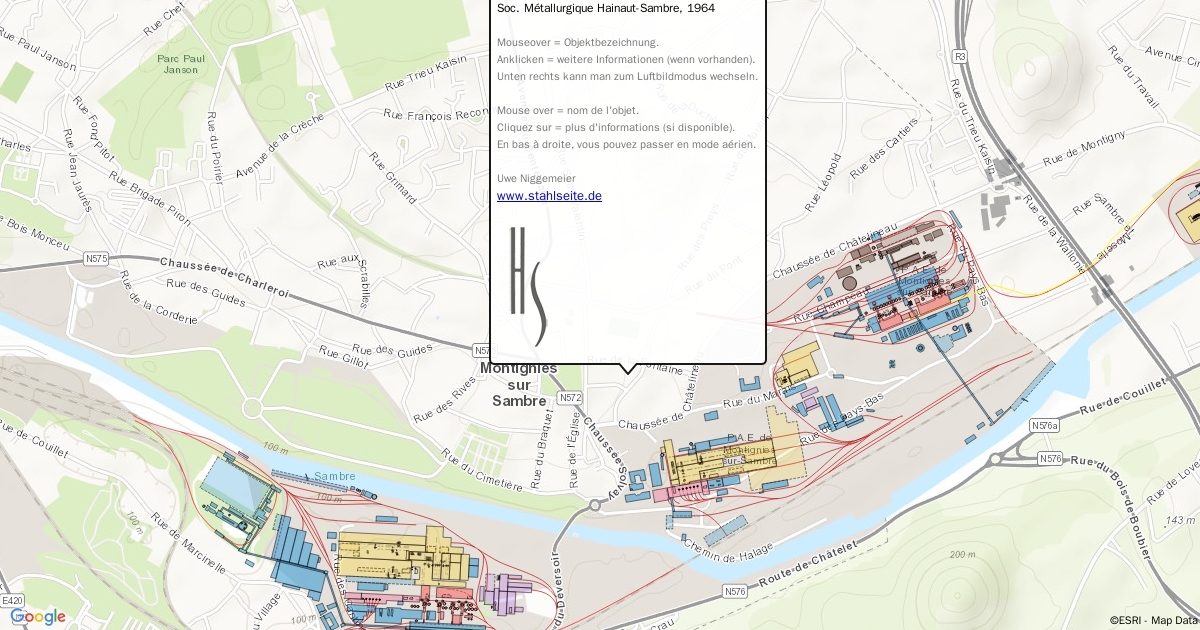The height and width of the screenshot is (630, 1200).
Task: Click the Google logo
Action: [38, 616]
